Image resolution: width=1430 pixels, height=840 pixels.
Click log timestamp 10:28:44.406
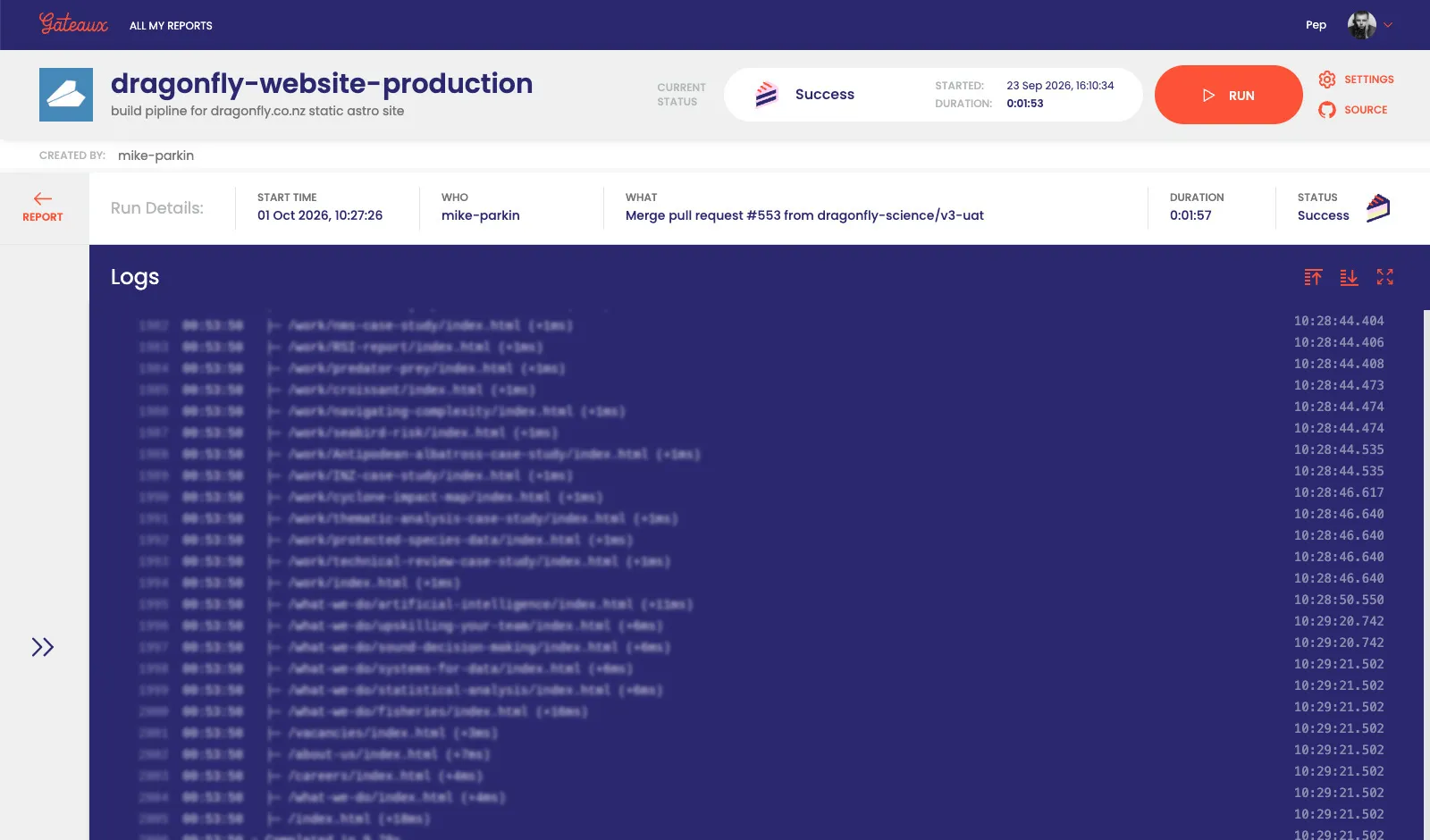(1339, 342)
